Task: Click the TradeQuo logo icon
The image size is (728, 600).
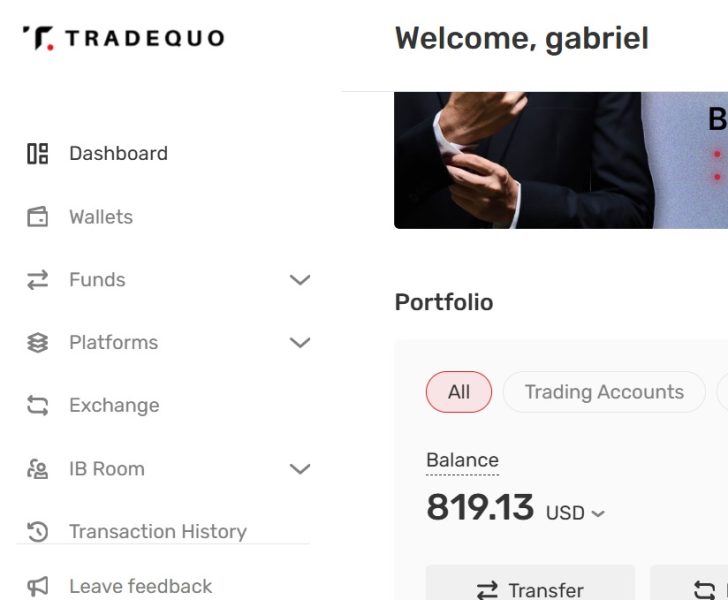Action: point(38,39)
